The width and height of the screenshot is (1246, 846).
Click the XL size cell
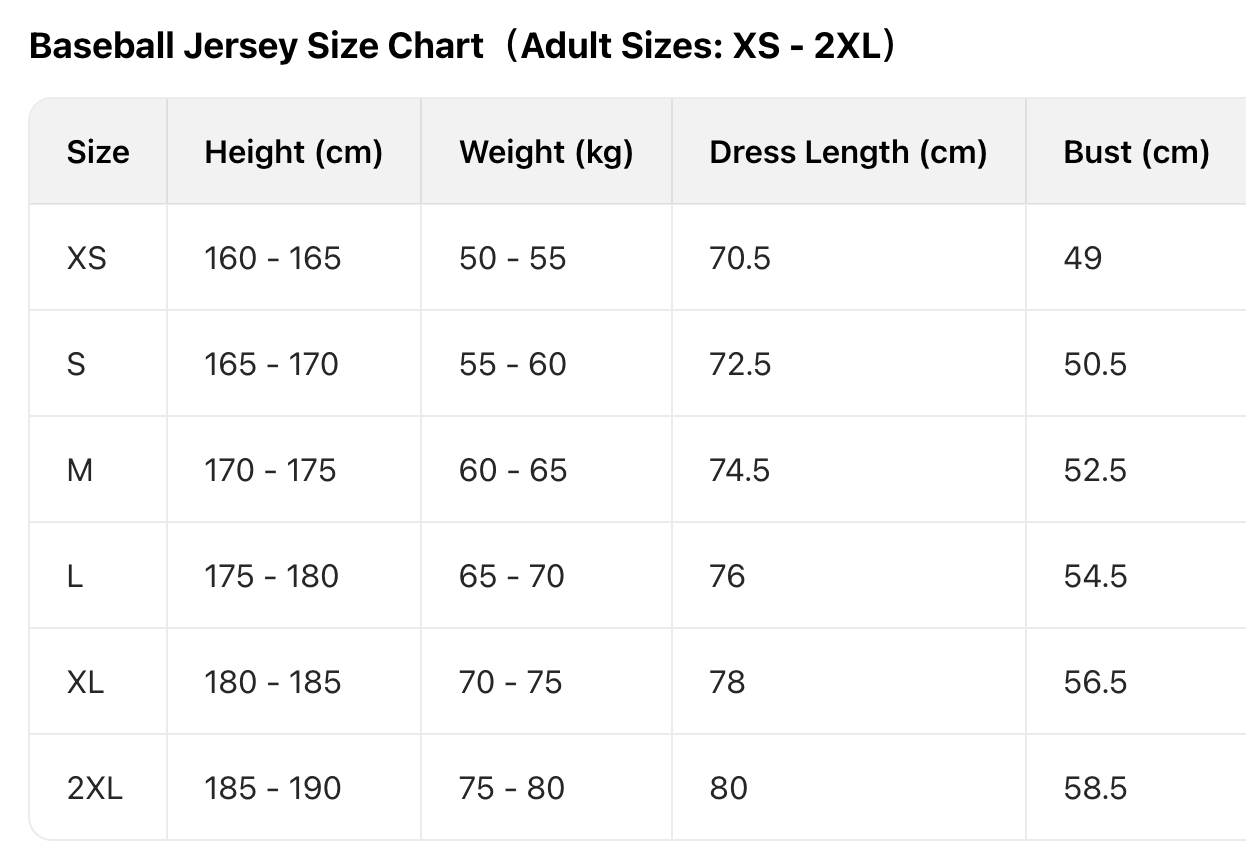pos(85,682)
